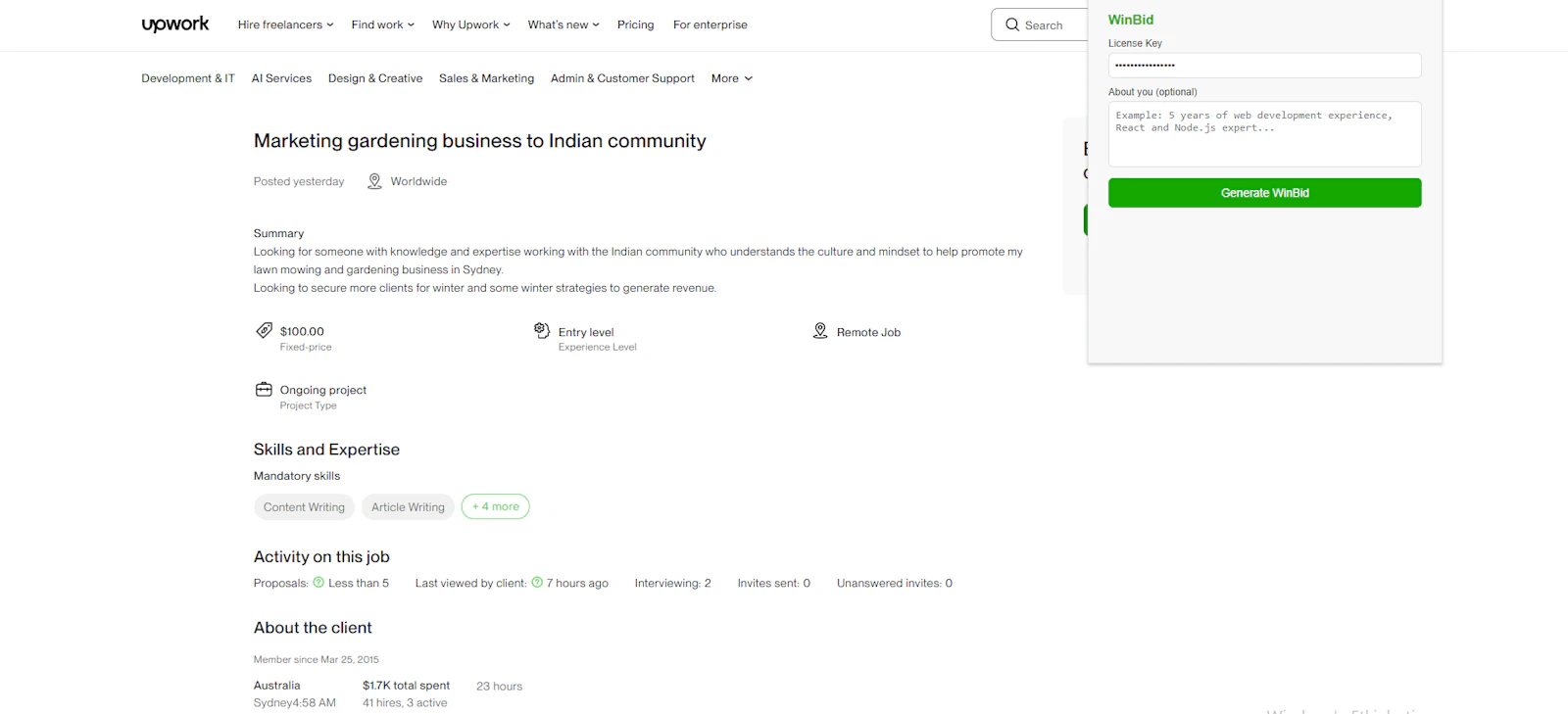
Task: Click the Activity on this job heading
Action: pos(321,556)
